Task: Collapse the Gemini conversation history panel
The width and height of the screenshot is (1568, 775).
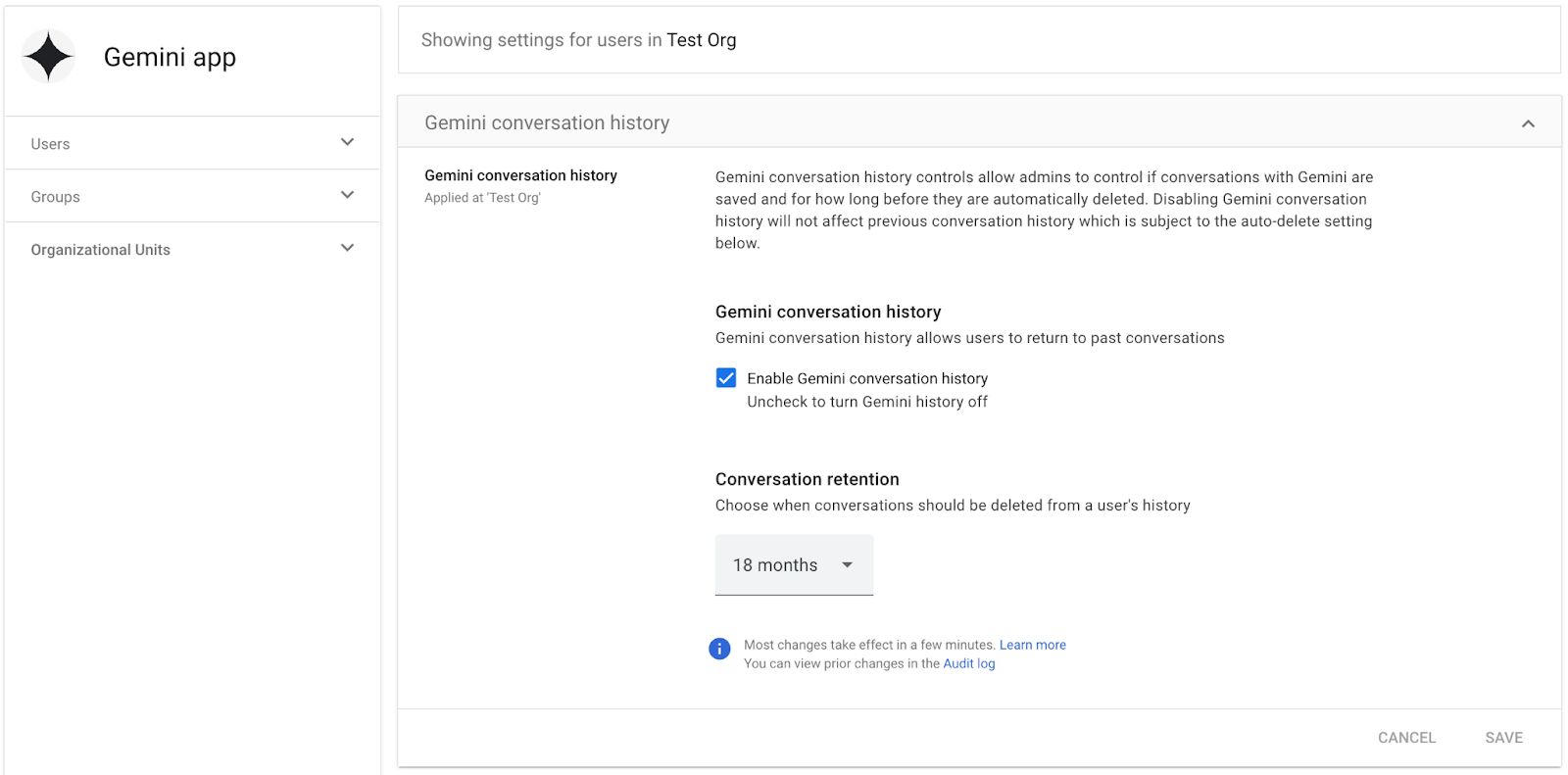Action: (1528, 123)
